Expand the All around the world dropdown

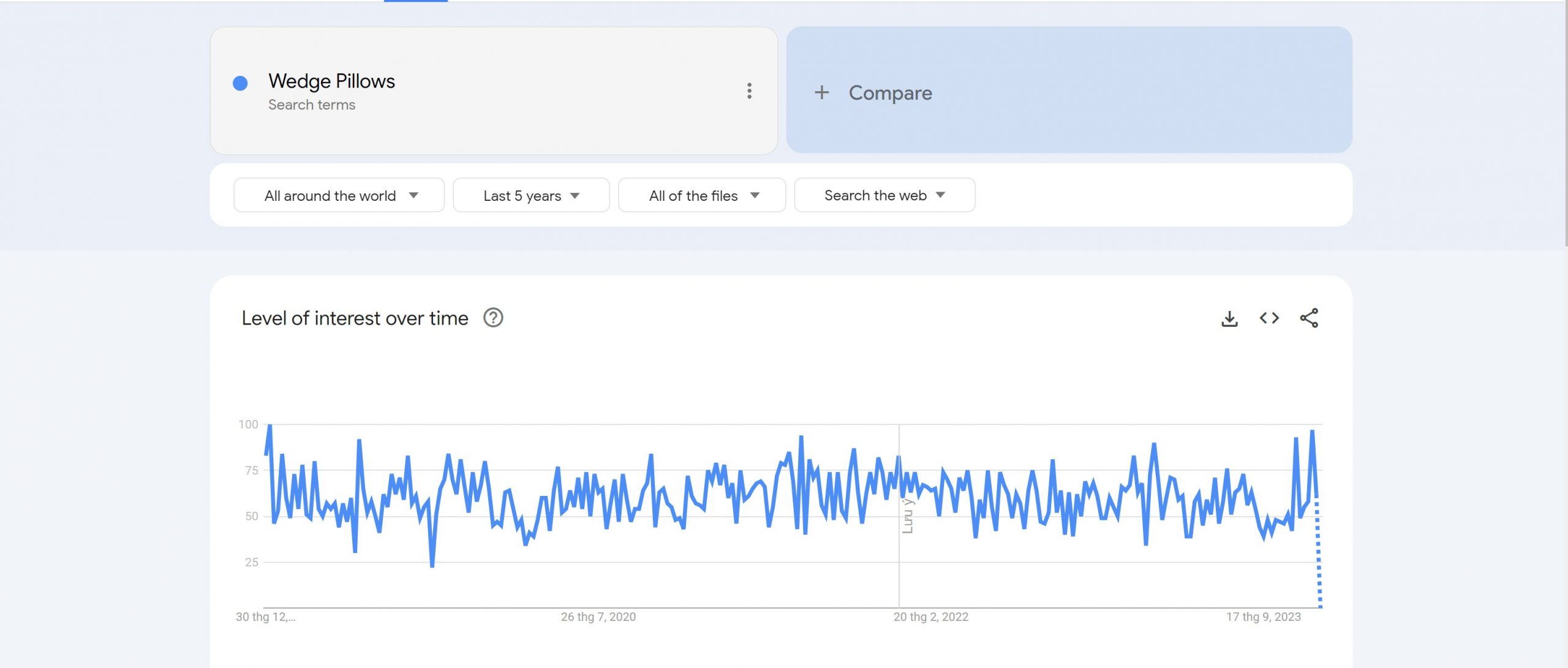pos(339,195)
